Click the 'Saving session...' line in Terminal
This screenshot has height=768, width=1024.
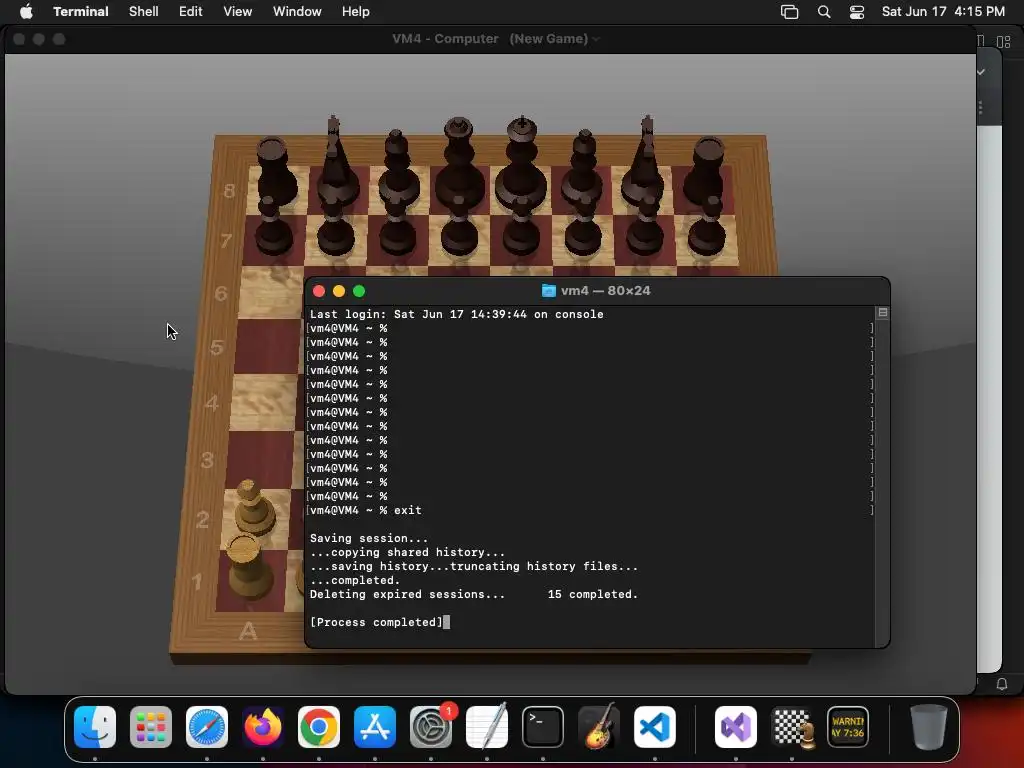pos(369,538)
